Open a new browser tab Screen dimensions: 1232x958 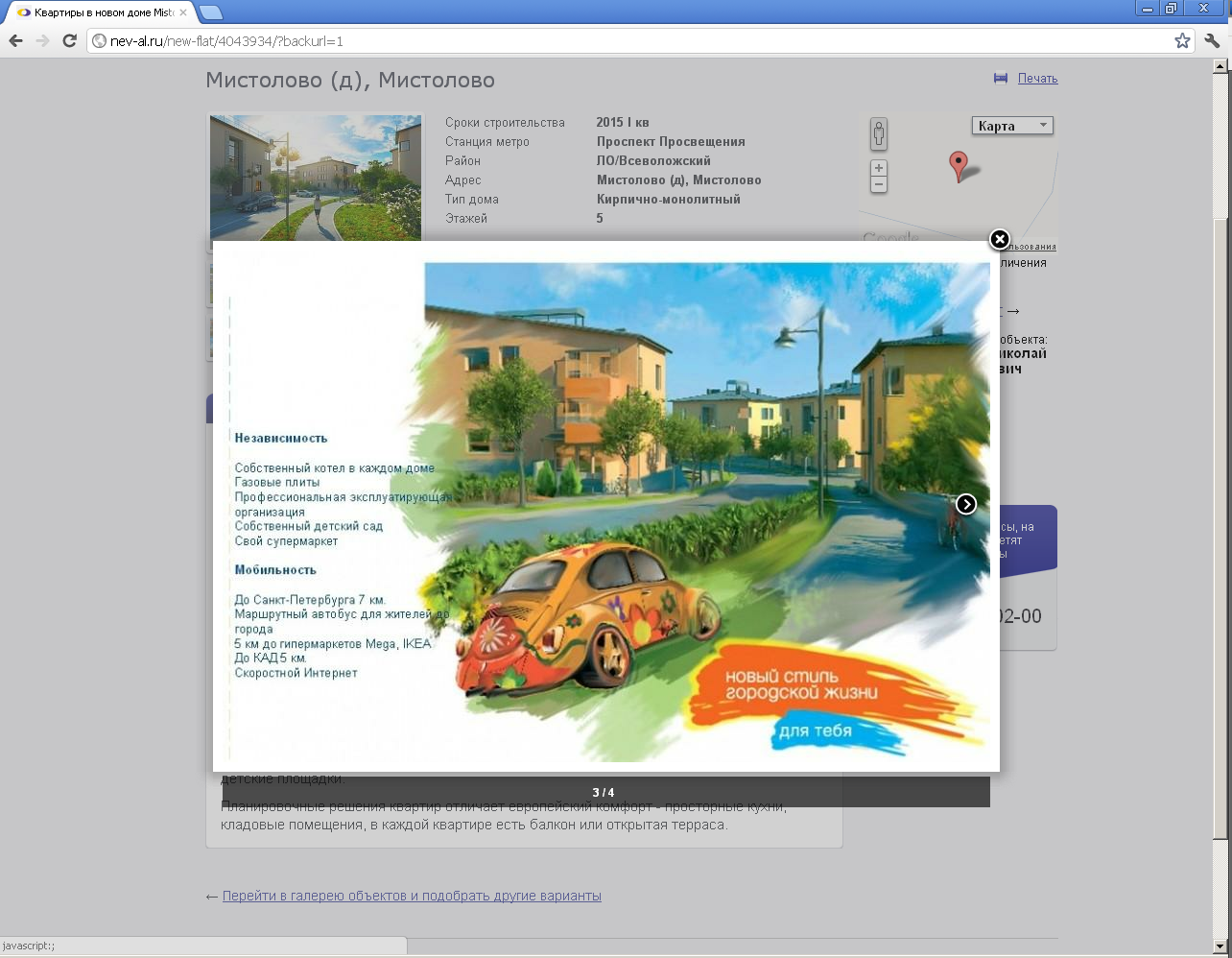click(211, 12)
